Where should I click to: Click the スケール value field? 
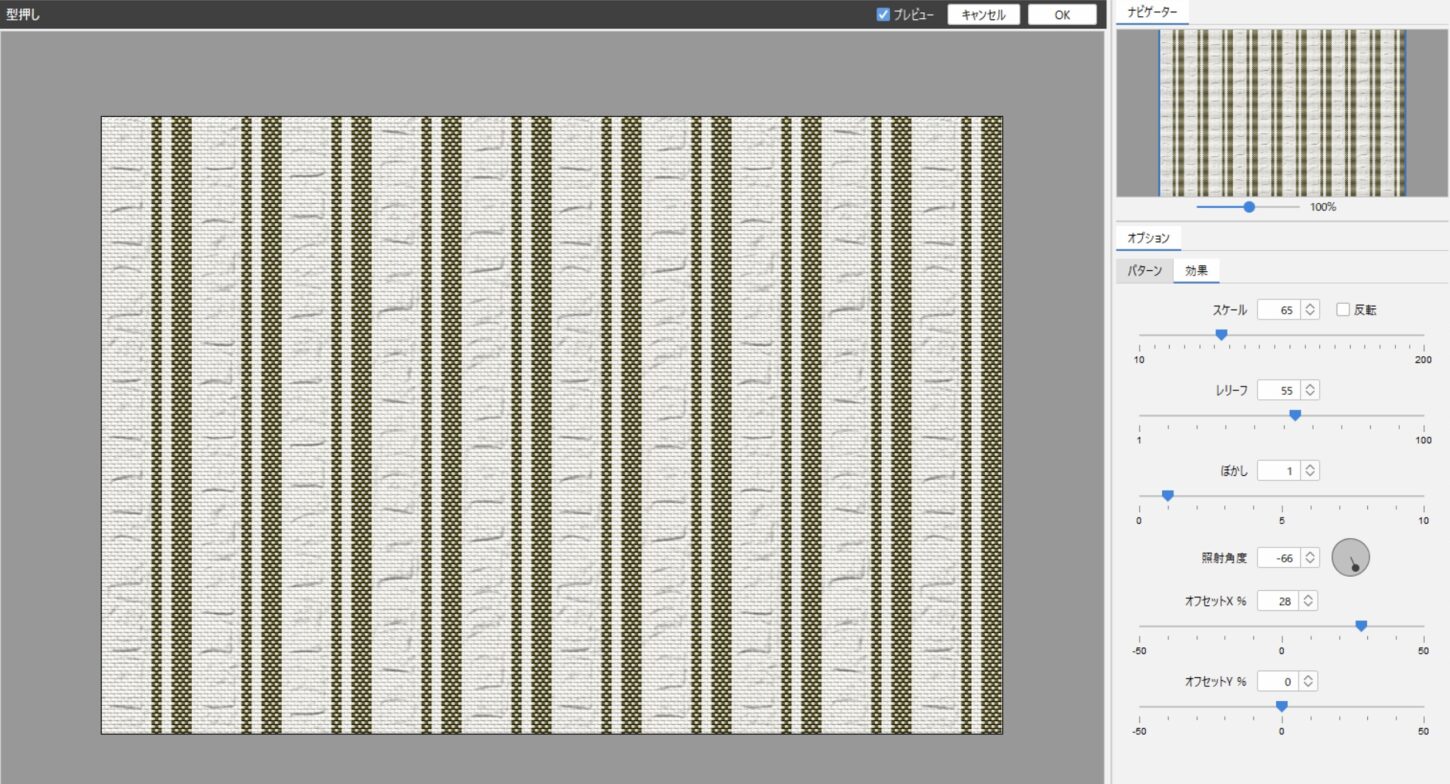[1279, 310]
